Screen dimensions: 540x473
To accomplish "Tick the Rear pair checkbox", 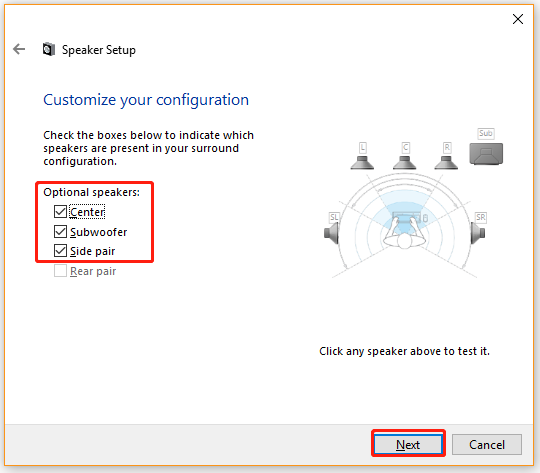I will tap(60, 271).
